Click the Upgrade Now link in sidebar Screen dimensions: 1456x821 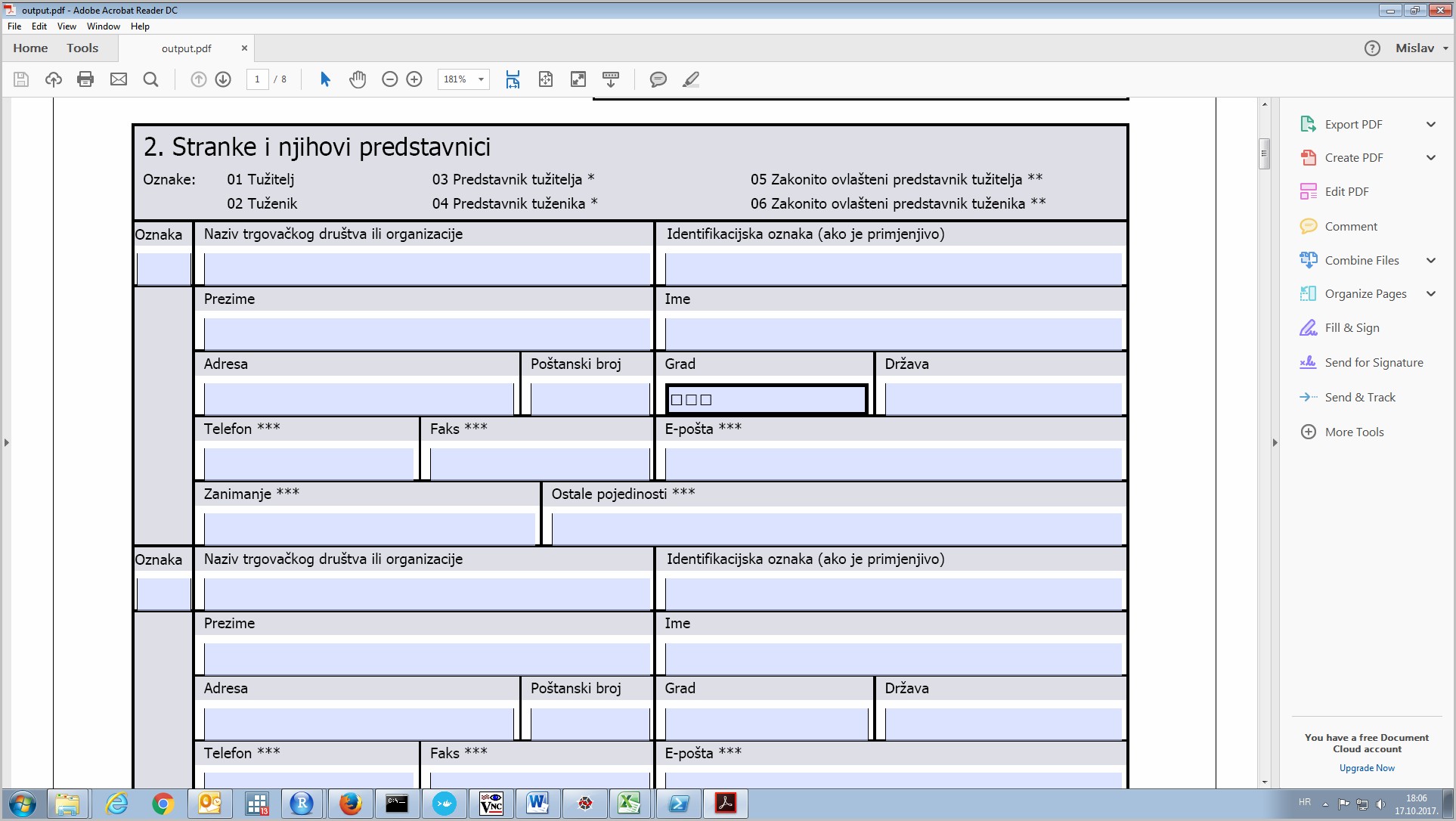coord(1367,770)
